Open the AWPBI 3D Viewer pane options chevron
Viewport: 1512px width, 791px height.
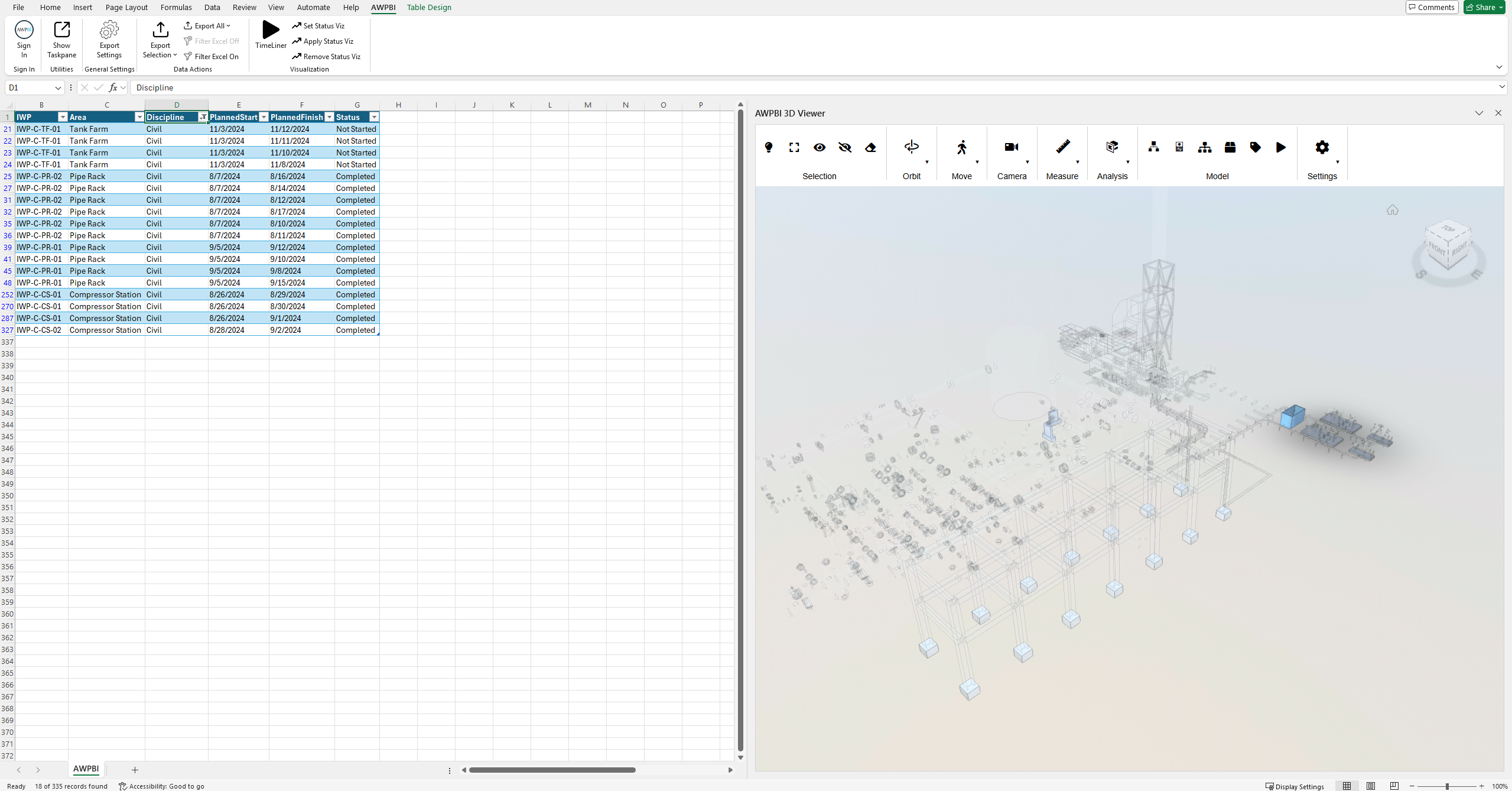(1479, 113)
